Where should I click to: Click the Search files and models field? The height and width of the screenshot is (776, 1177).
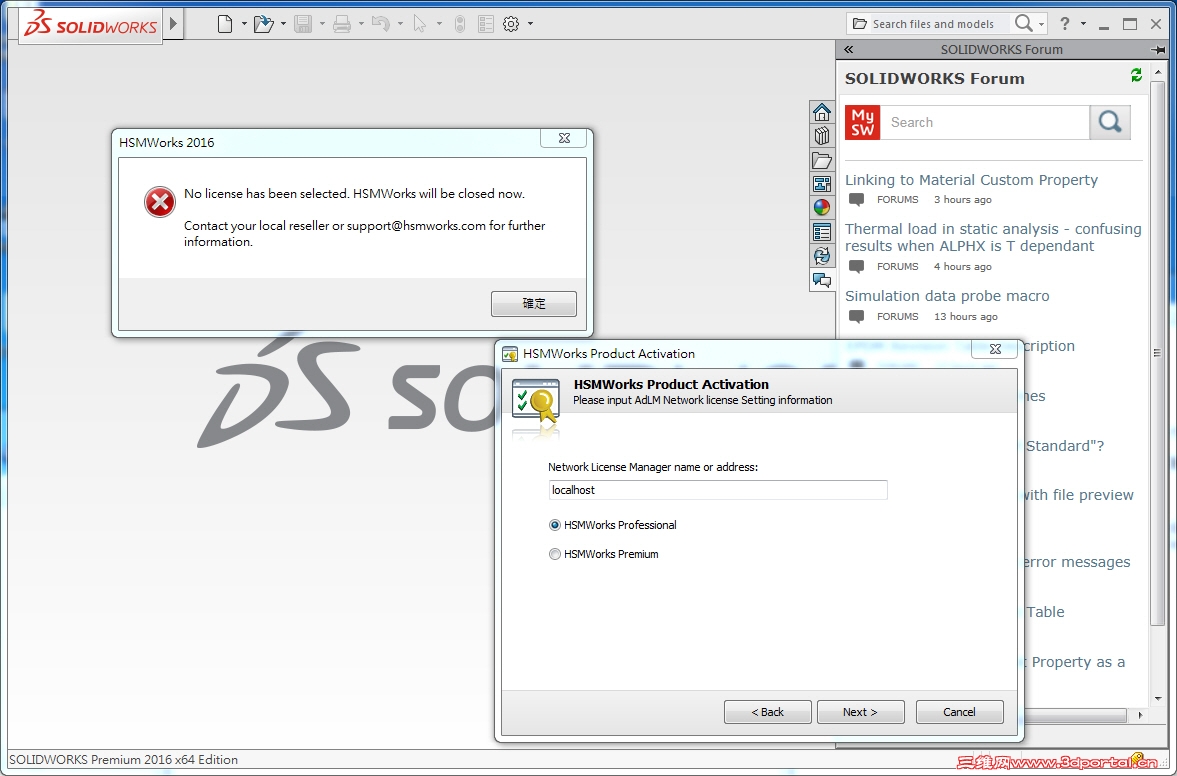933,24
